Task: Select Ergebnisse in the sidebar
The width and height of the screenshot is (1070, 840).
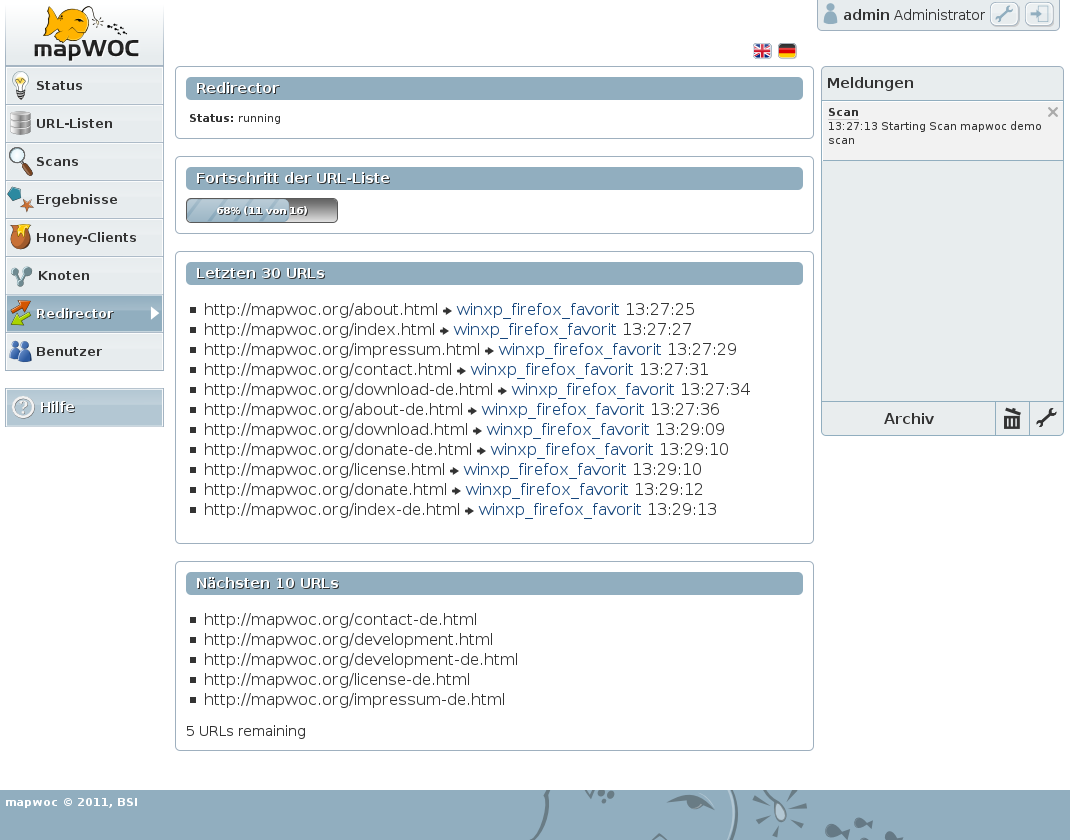Action: (85, 199)
